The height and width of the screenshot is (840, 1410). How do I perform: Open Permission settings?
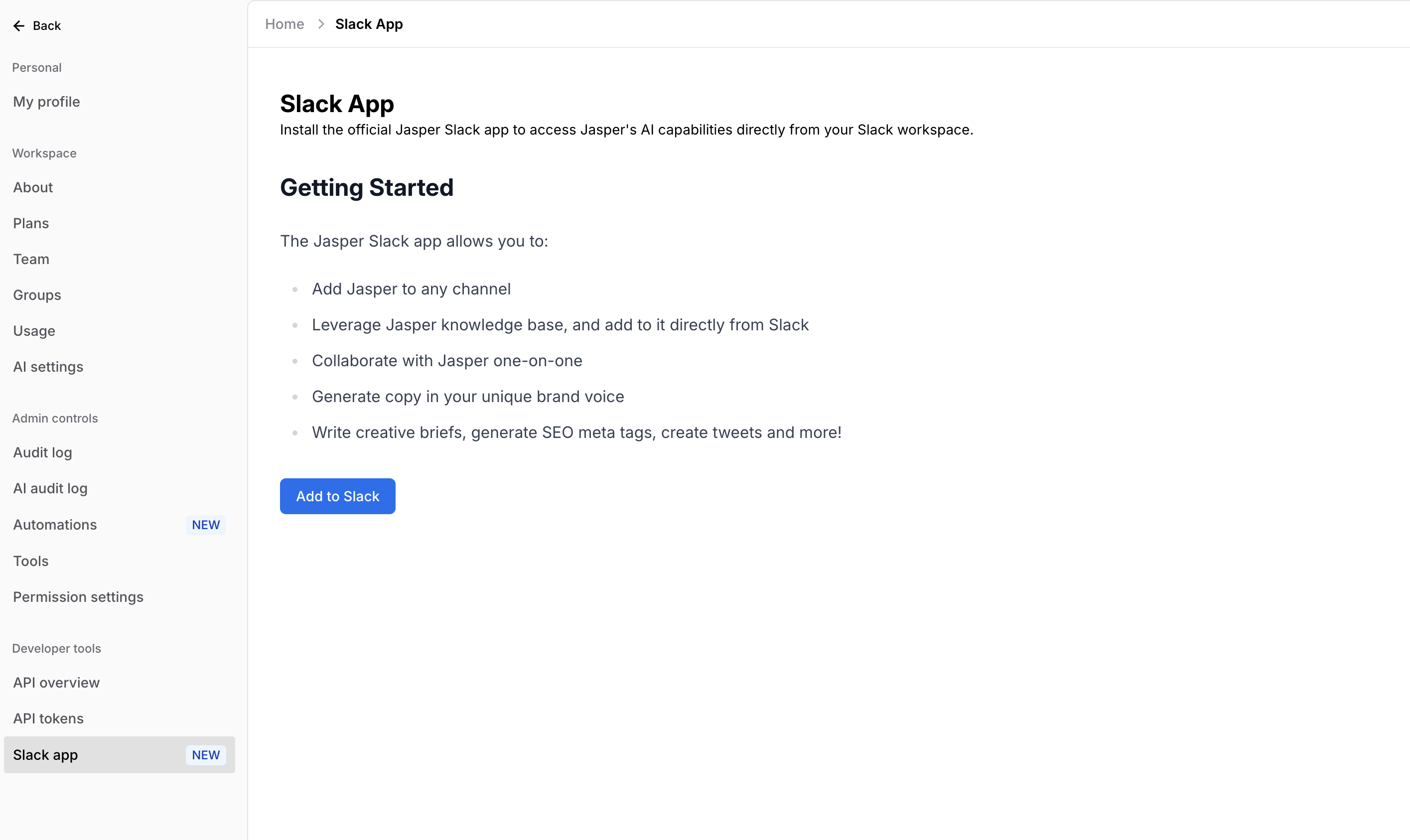78,597
